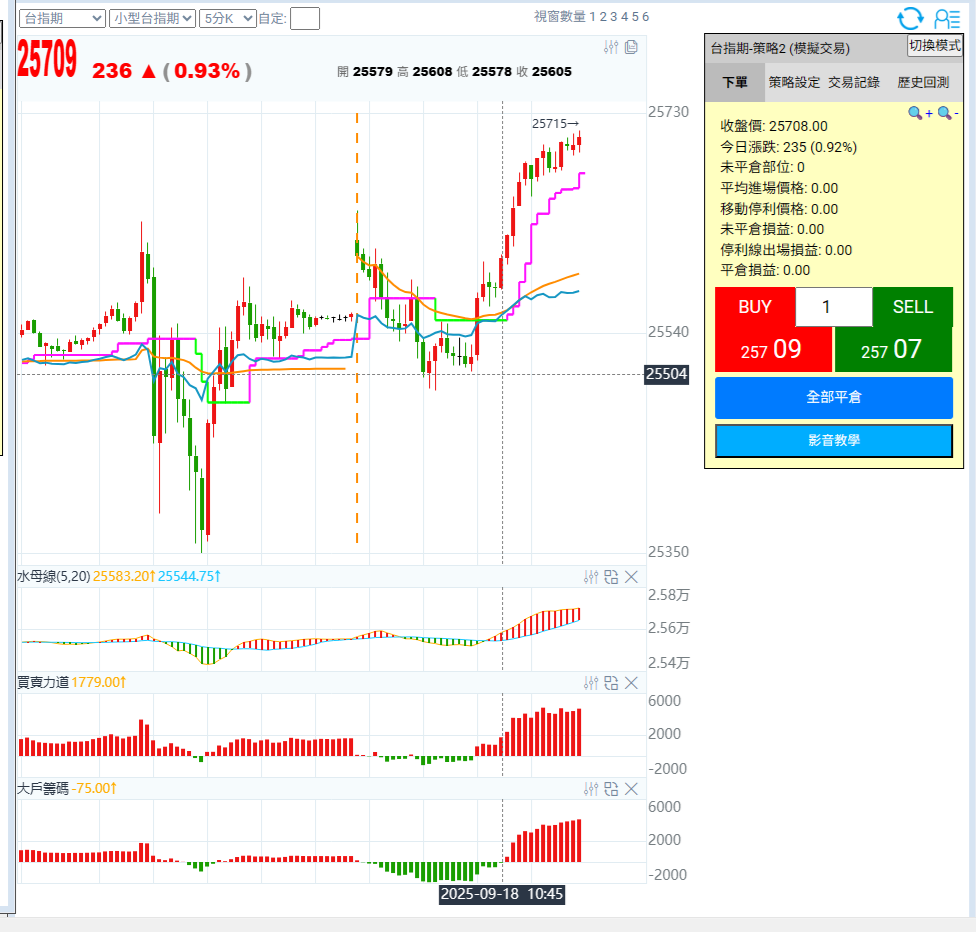Viewport: 976px width, 932px height.
Task: Click the copy icon on main chart header
Action: coord(631,47)
